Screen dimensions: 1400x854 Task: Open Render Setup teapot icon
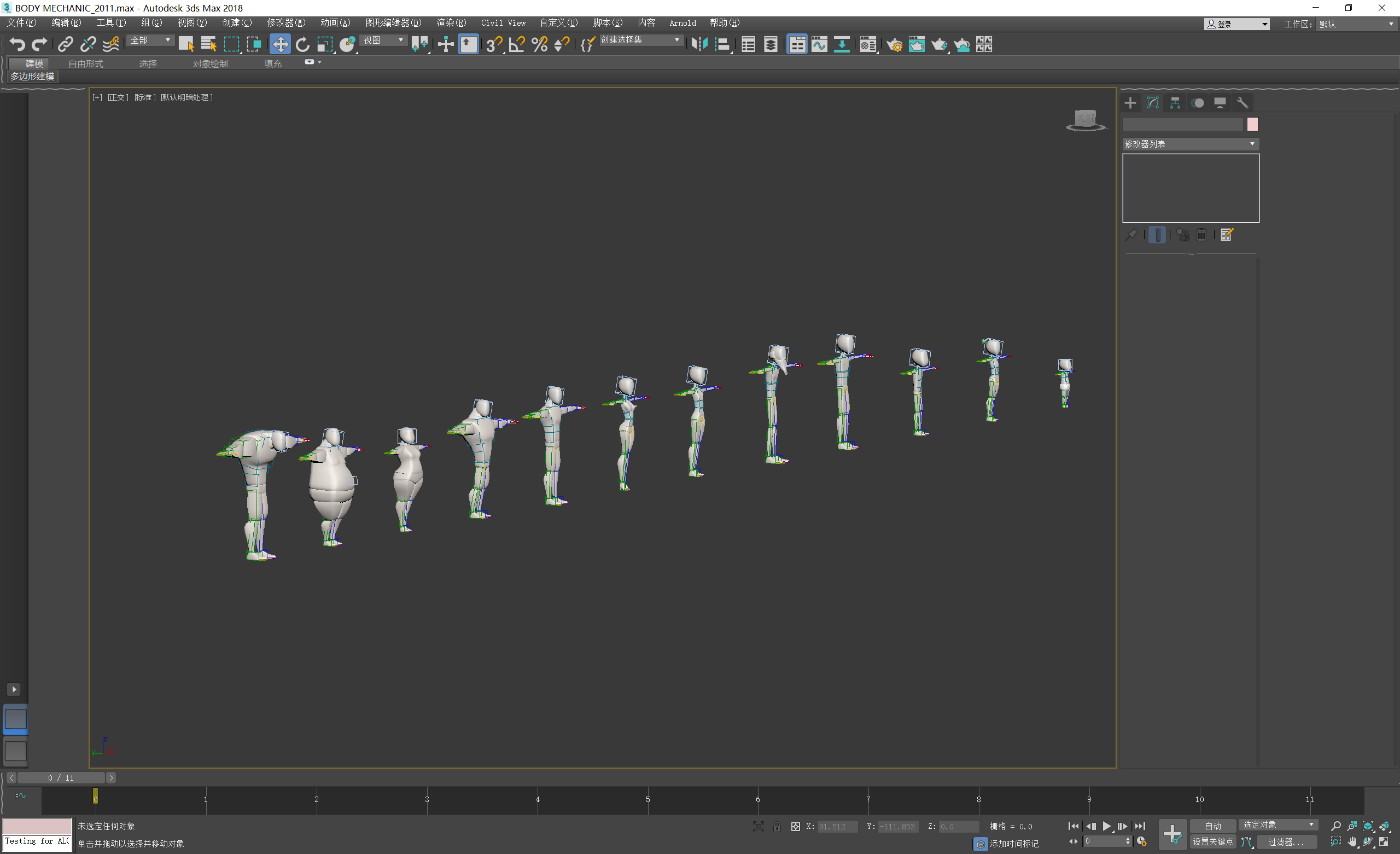tap(894, 44)
